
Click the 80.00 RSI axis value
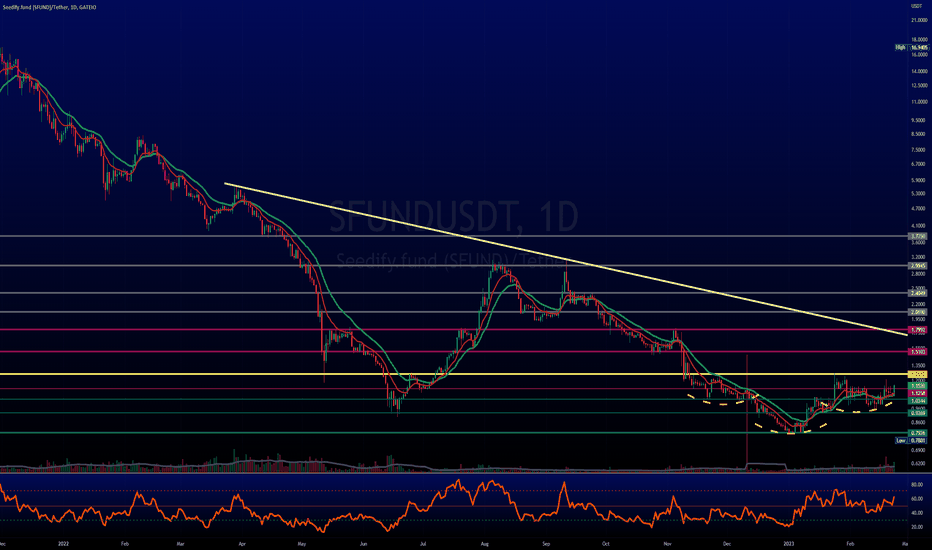pyautogui.click(x=917, y=485)
